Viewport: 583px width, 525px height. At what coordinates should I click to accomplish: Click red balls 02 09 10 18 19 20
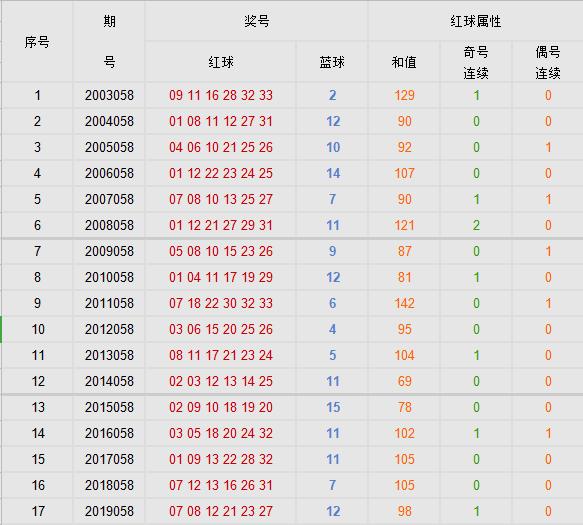221,407
